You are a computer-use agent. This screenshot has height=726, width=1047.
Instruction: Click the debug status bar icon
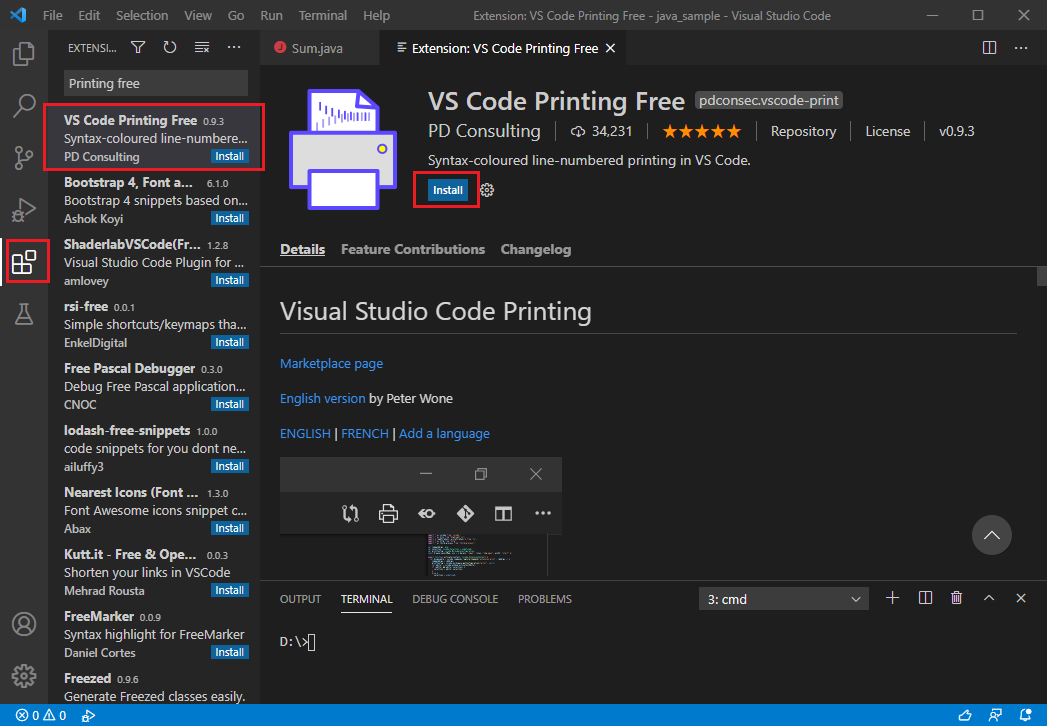pyautogui.click(x=87, y=715)
